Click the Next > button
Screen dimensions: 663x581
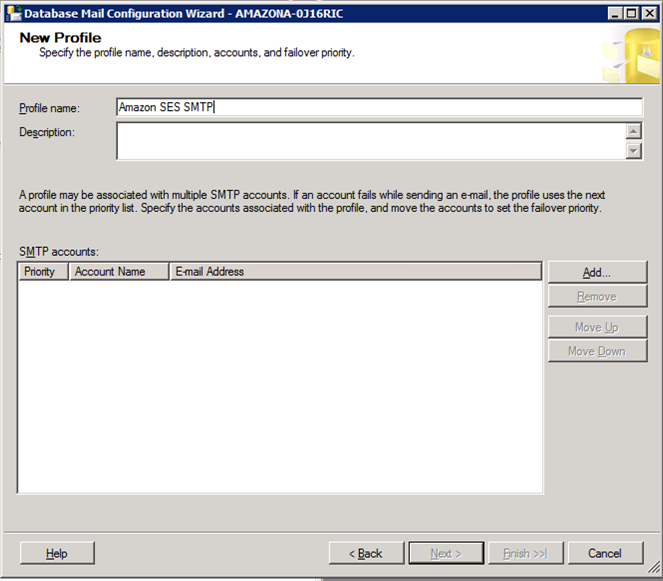446,553
